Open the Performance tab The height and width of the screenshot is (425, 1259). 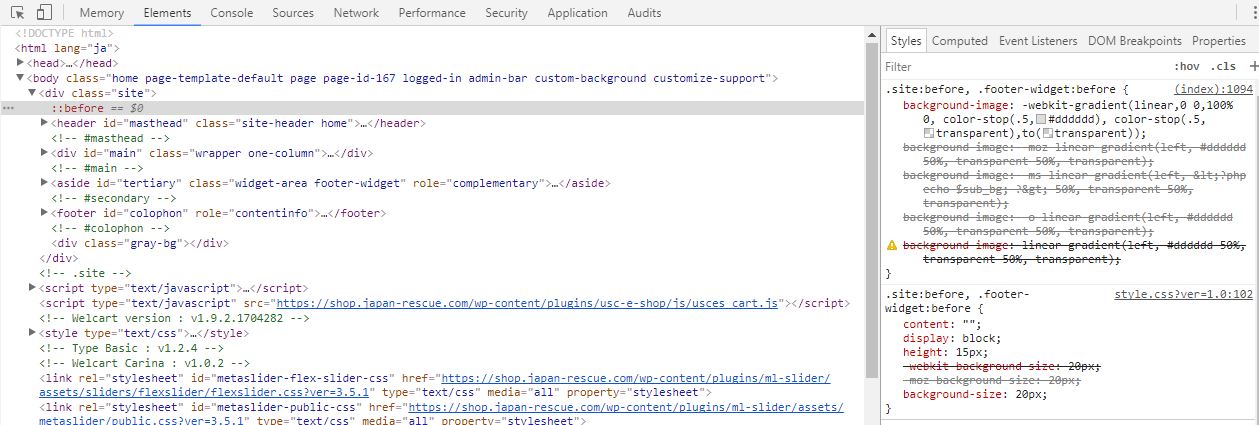tap(432, 13)
